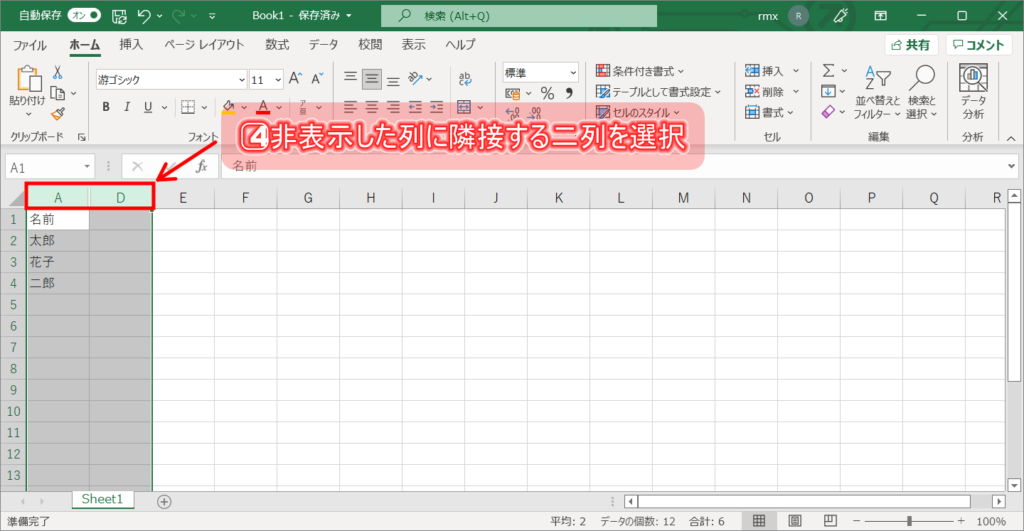
Task: Click the Save icon in title bar
Action: point(119,16)
